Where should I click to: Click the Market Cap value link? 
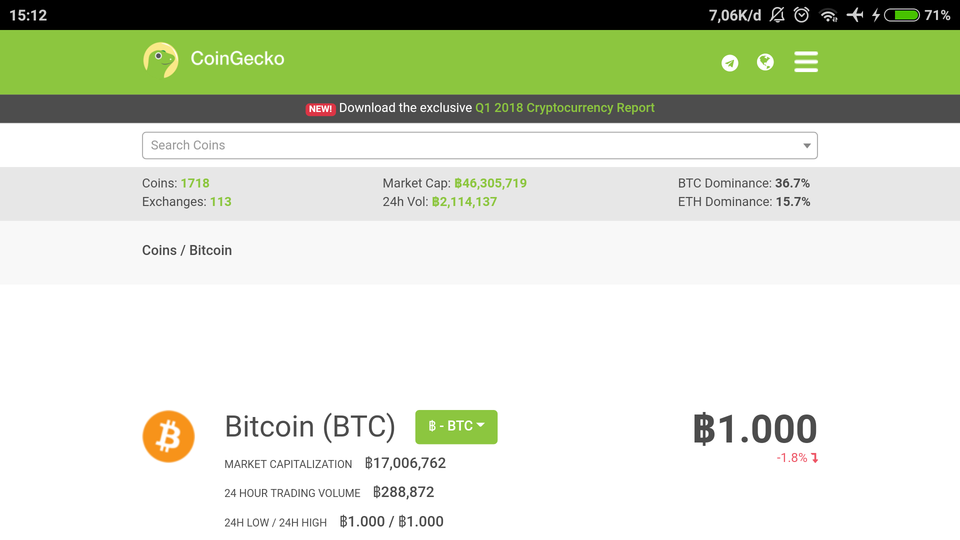click(490, 183)
